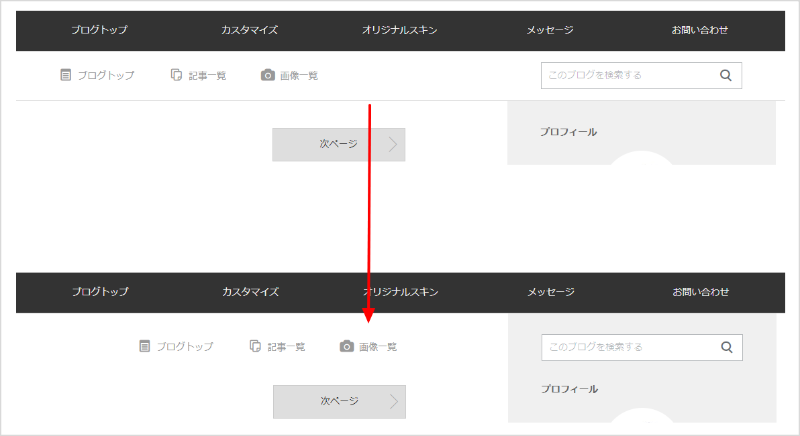Click the document icon beside ブログトップ in the upper sub-menu
The height and width of the screenshot is (436, 800).
tap(66, 75)
